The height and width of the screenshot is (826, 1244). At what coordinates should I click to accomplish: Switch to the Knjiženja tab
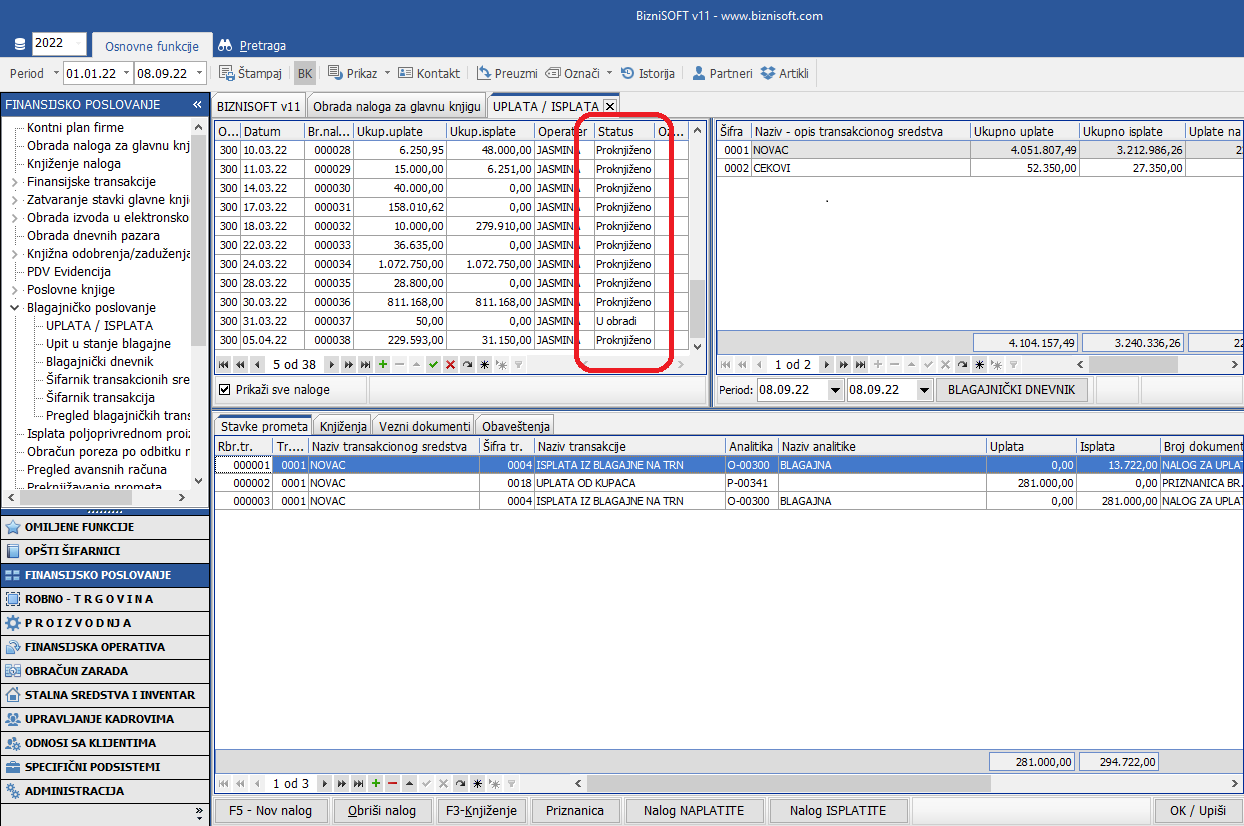(343, 426)
